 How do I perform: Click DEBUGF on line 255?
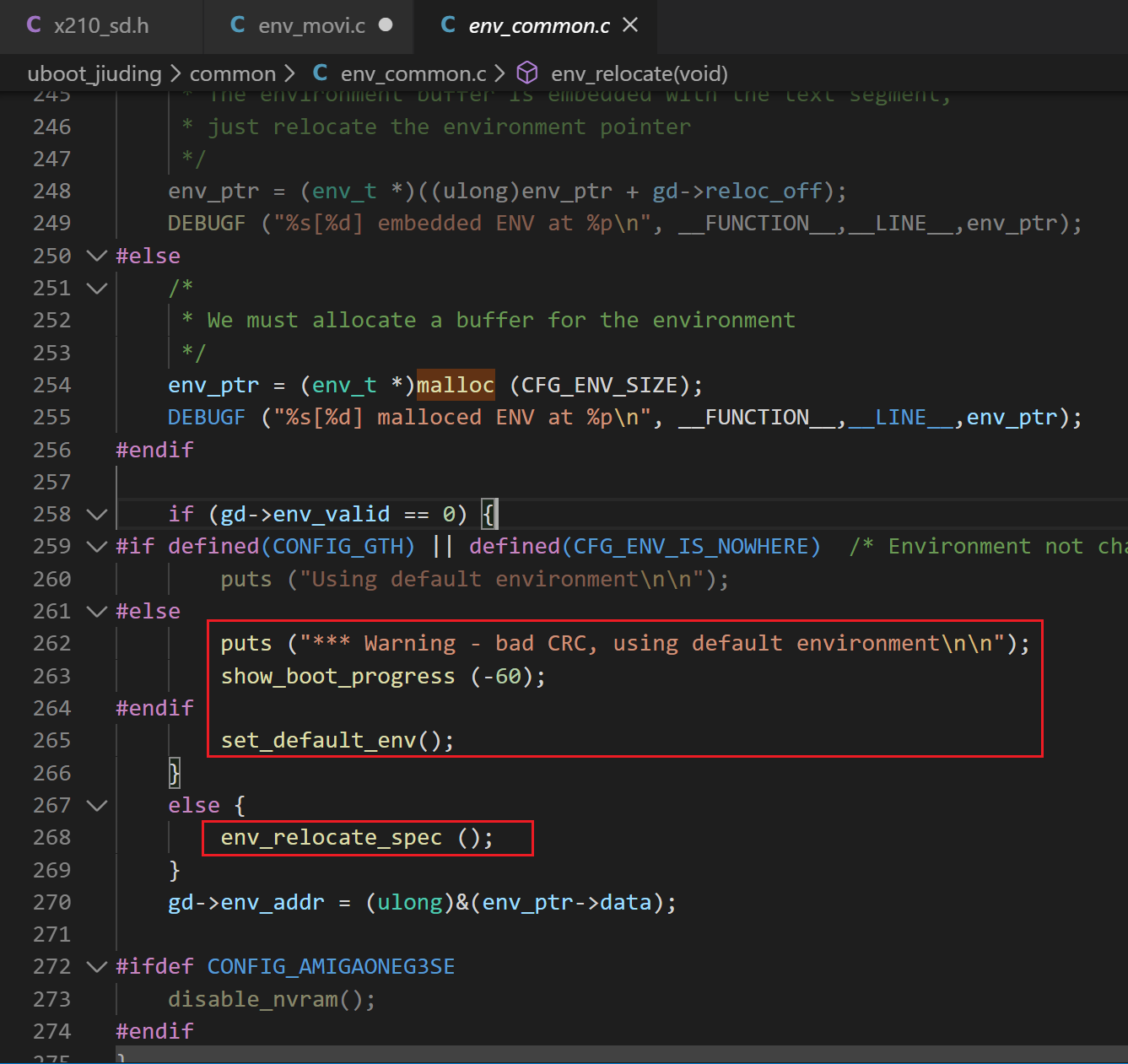(207, 418)
